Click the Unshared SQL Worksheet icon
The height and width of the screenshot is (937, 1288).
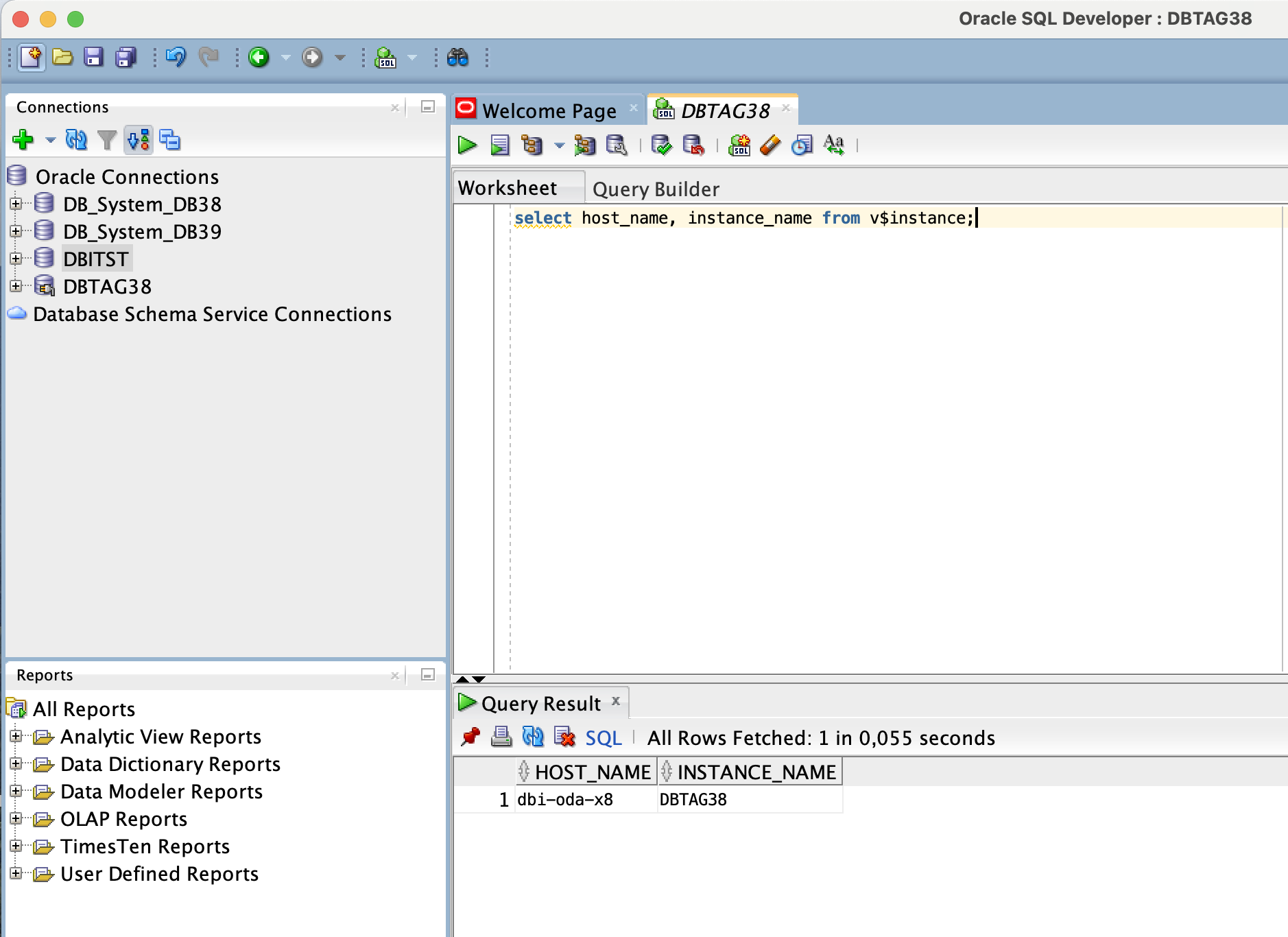point(739,145)
